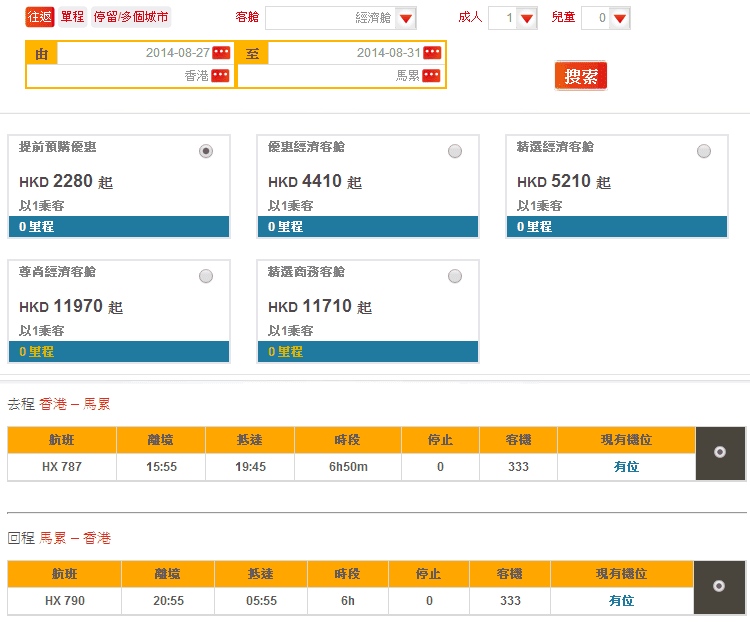The height and width of the screenshot is (623, 750).
Task: Expand the 客艙 cabin class dropdown
Action: point(405,18)
